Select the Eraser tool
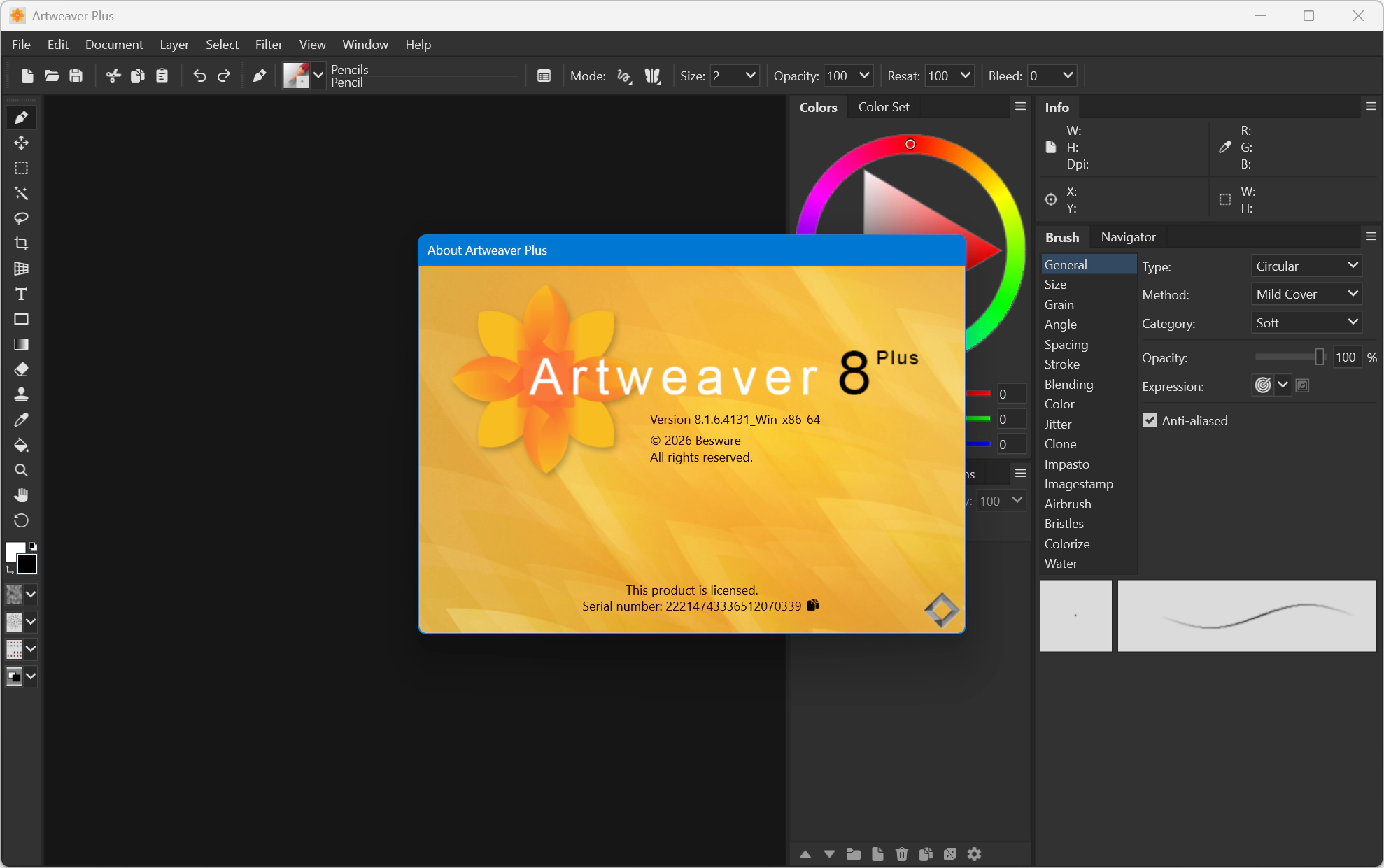 point(21,369)
